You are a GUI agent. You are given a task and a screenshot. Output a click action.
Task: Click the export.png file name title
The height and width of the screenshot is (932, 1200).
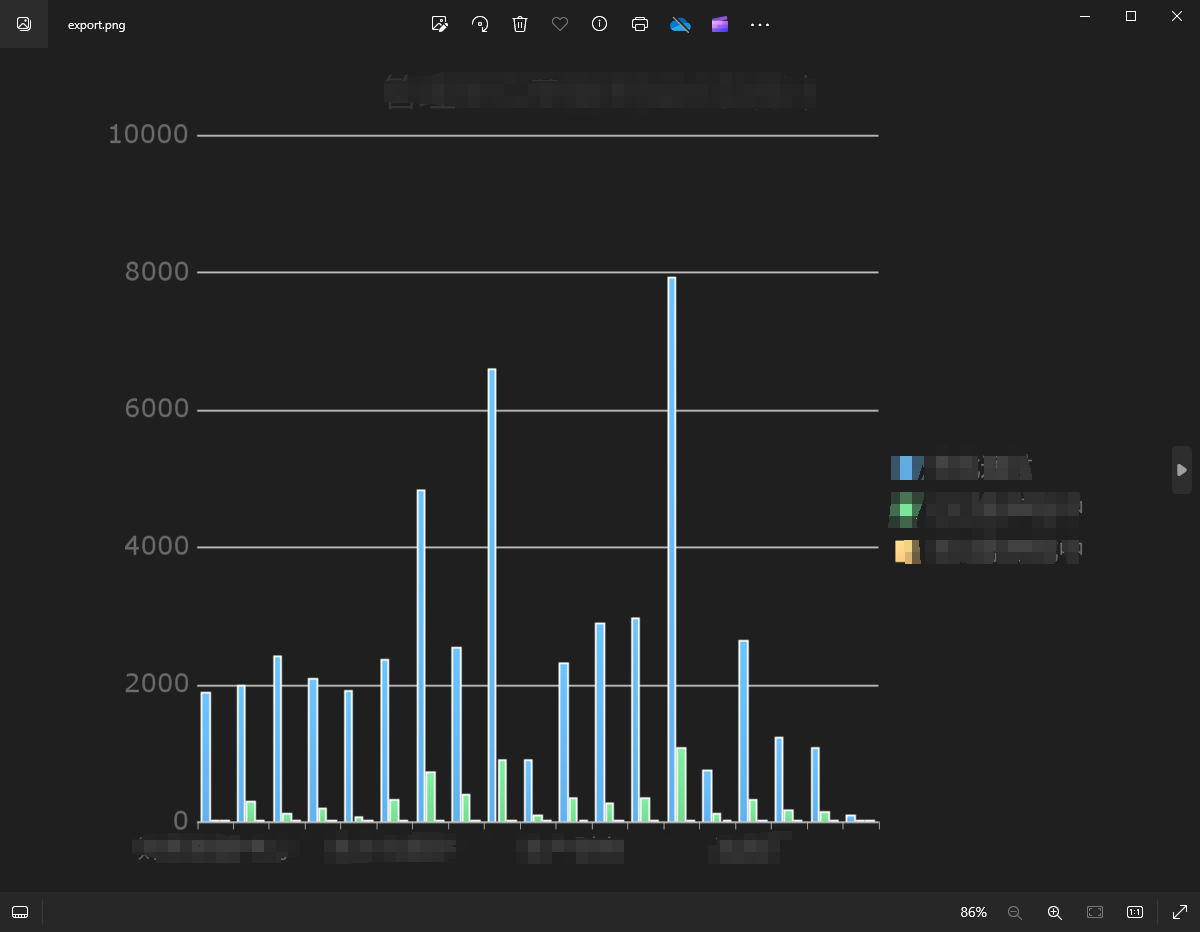tap(96, 25)
